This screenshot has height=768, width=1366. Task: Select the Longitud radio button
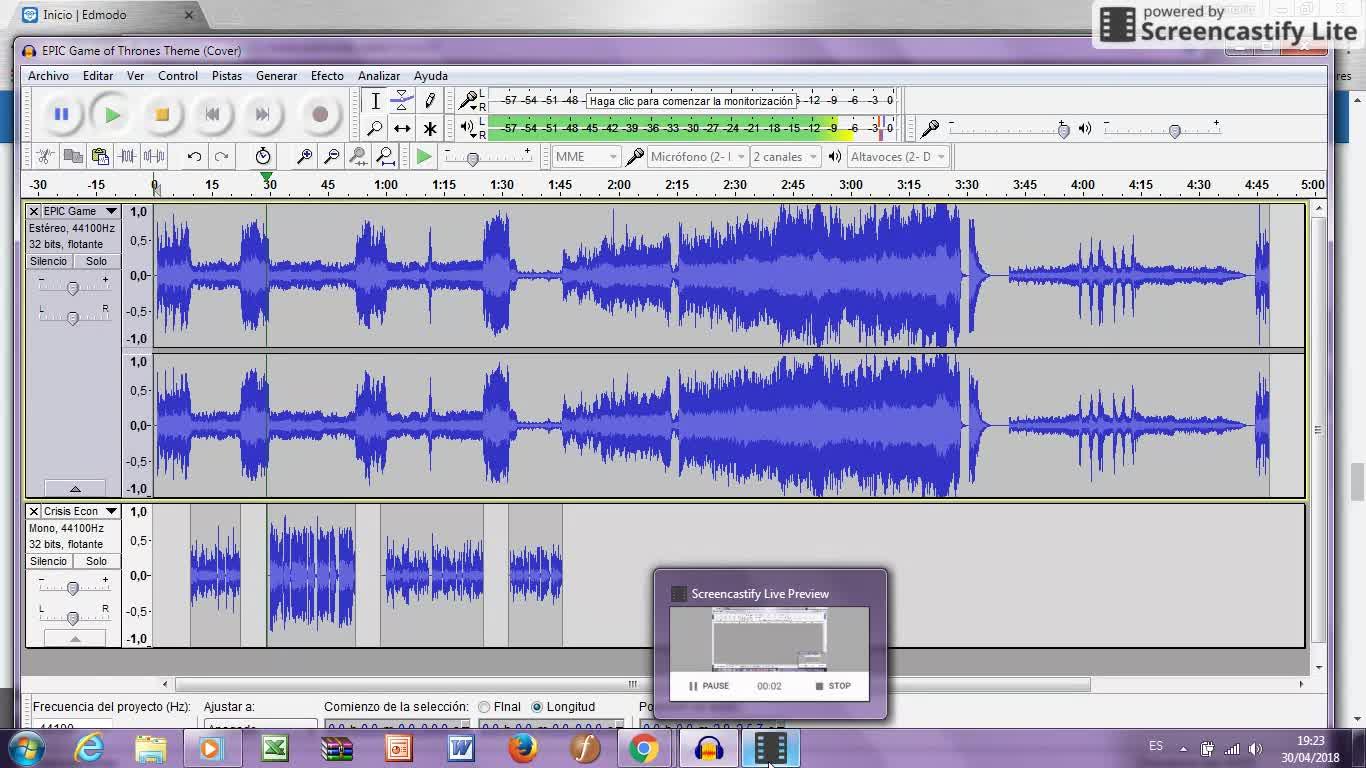click(537, 707)
